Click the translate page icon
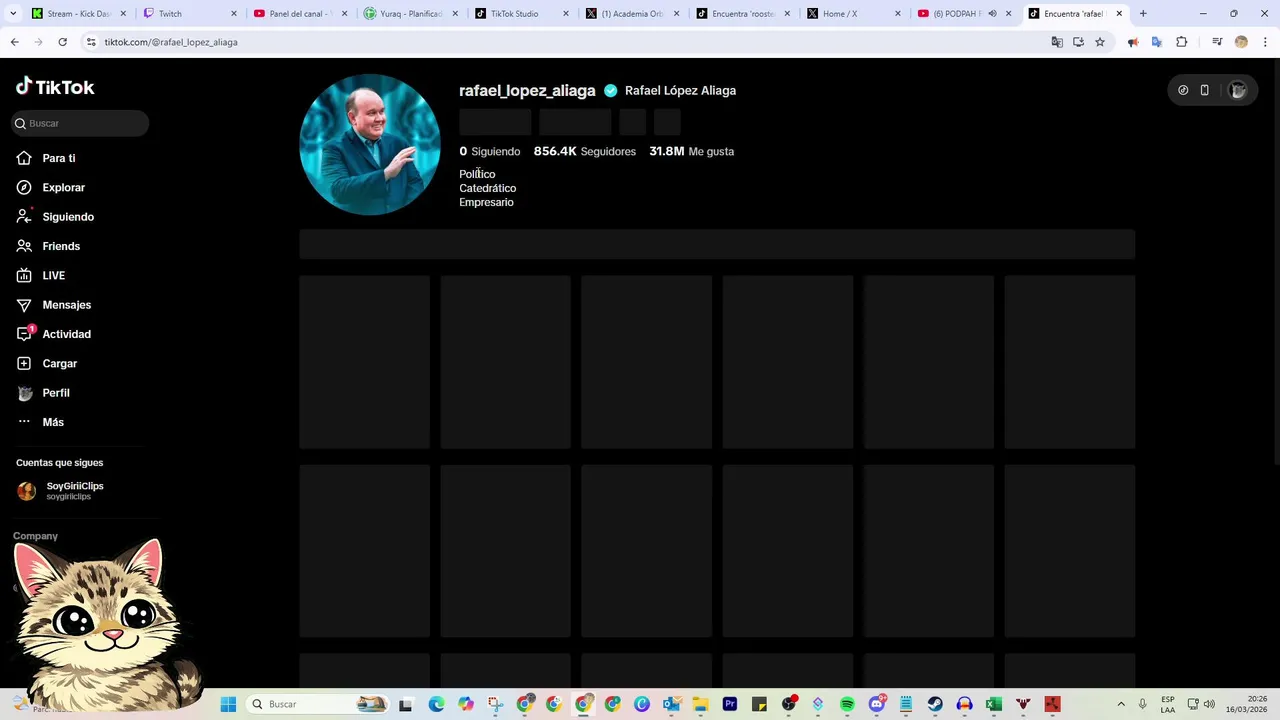Viewport: 1280px width, 720px height. (x=1057, y=42)
